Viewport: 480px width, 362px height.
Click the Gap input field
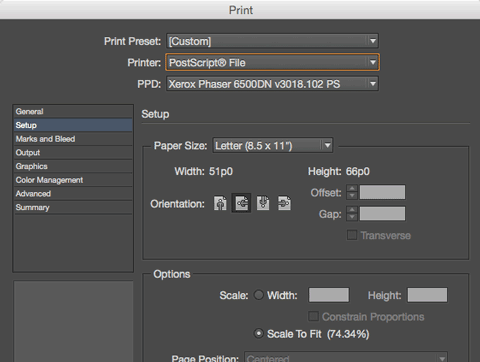point(383,214)
